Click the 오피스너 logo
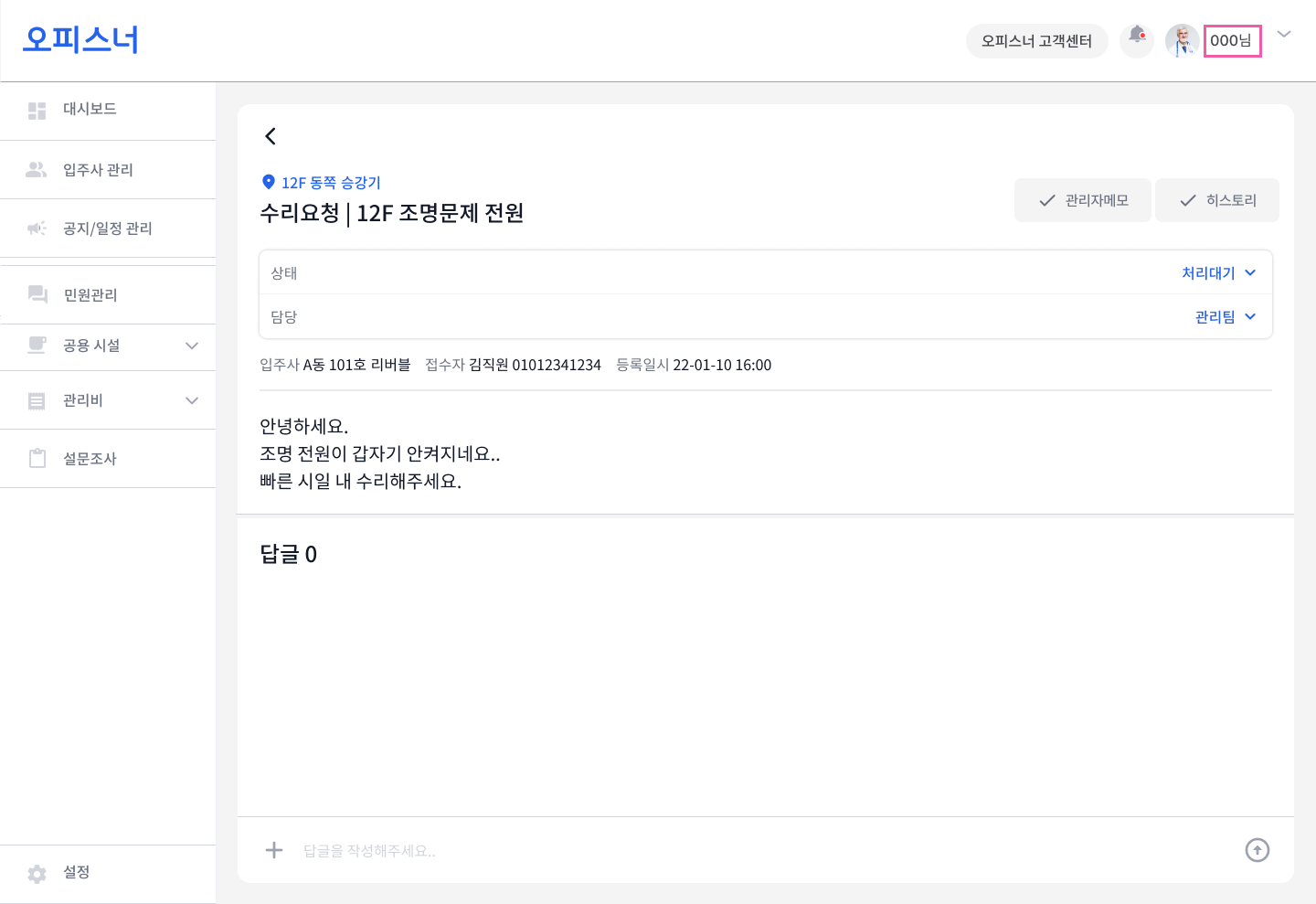This screenshot has height=904, width=1316. (x=80, y=39)
